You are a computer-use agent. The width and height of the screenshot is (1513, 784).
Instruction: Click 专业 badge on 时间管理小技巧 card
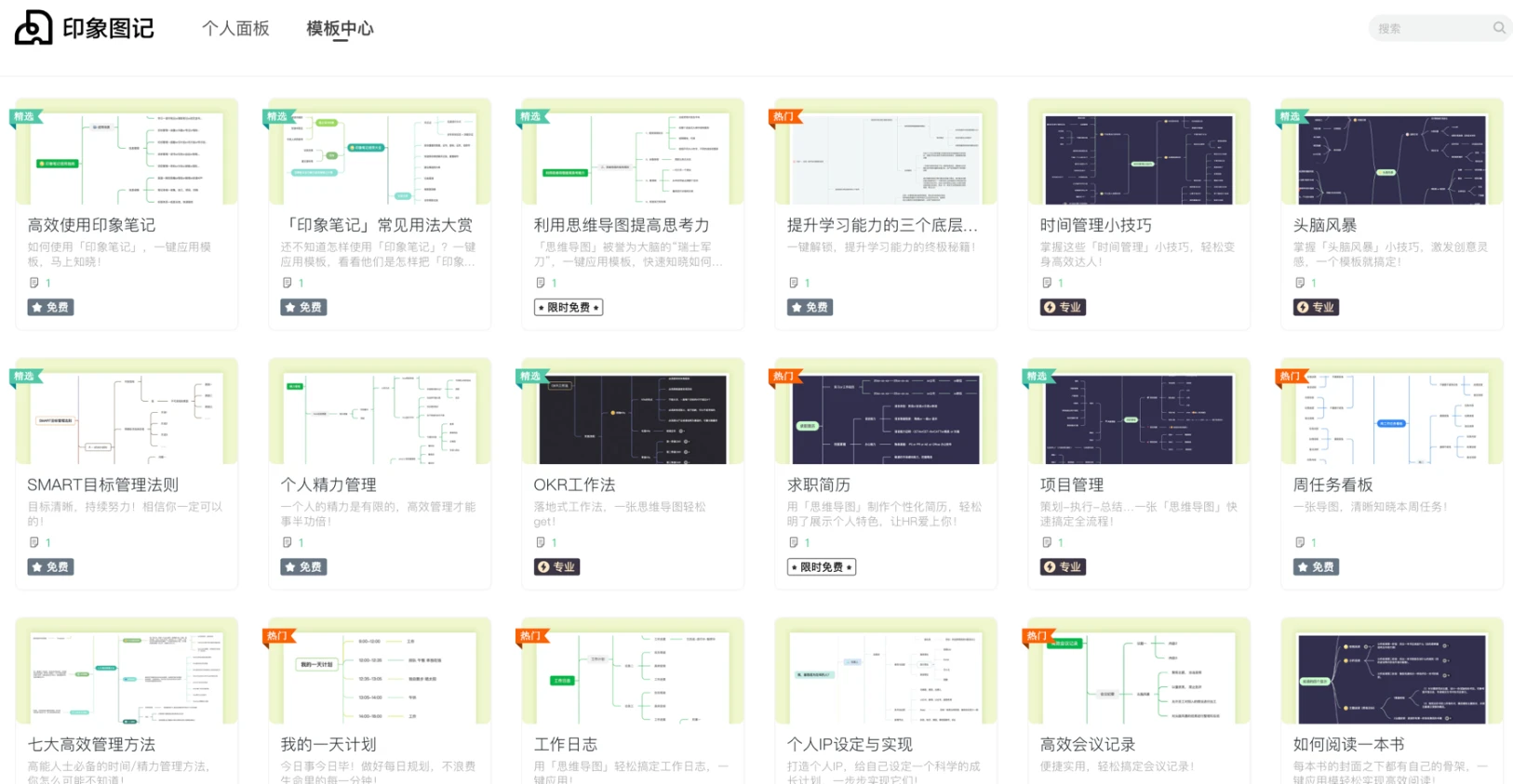[1064, 307]
